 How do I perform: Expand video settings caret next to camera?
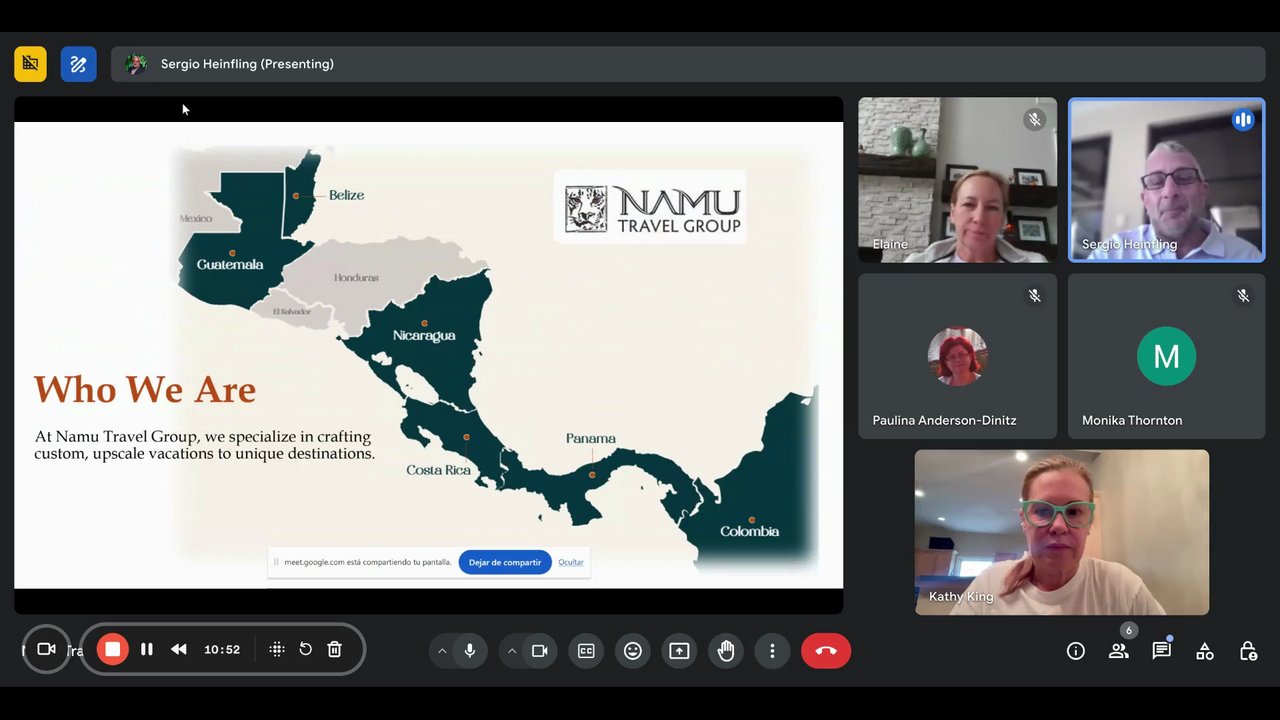pyautogui.click(x=512, y=651)
